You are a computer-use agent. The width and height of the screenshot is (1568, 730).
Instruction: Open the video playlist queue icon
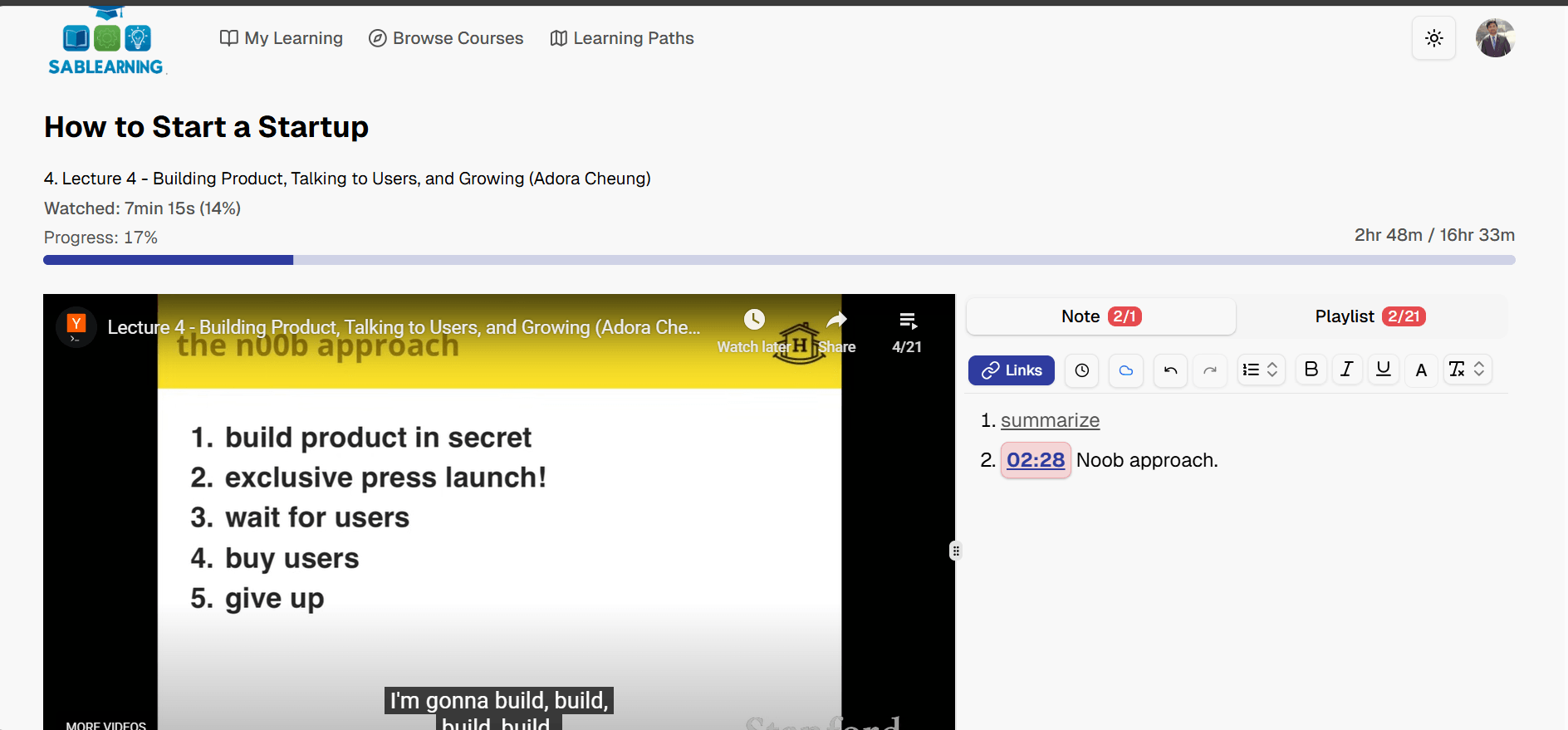tap(907, 321)
